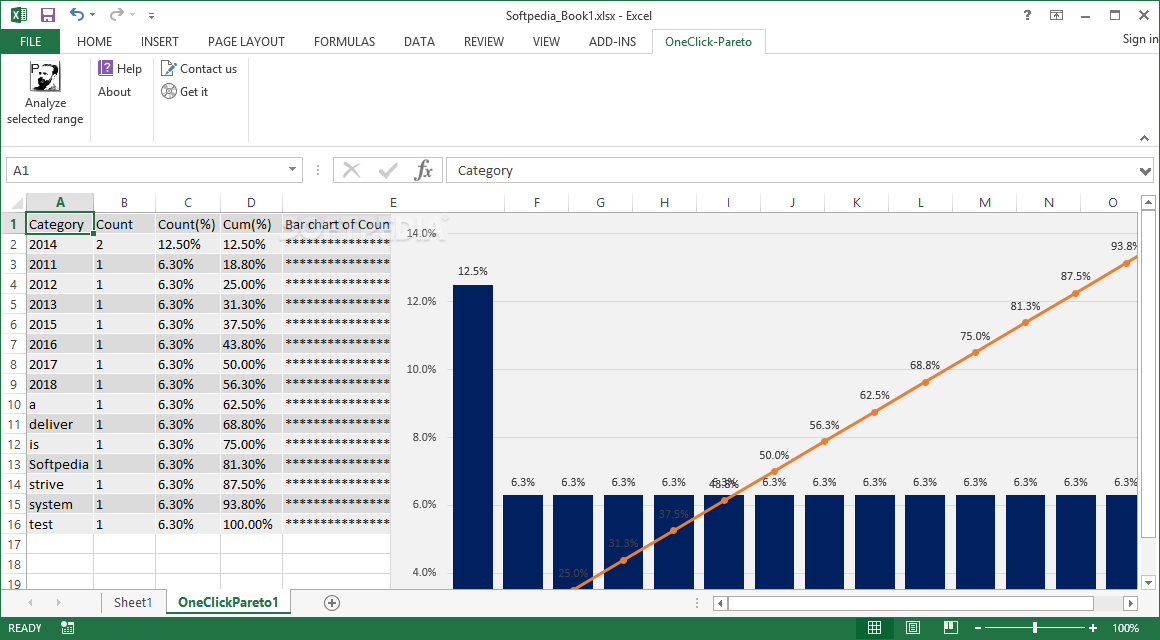Open Contact us

click(199, 69)
